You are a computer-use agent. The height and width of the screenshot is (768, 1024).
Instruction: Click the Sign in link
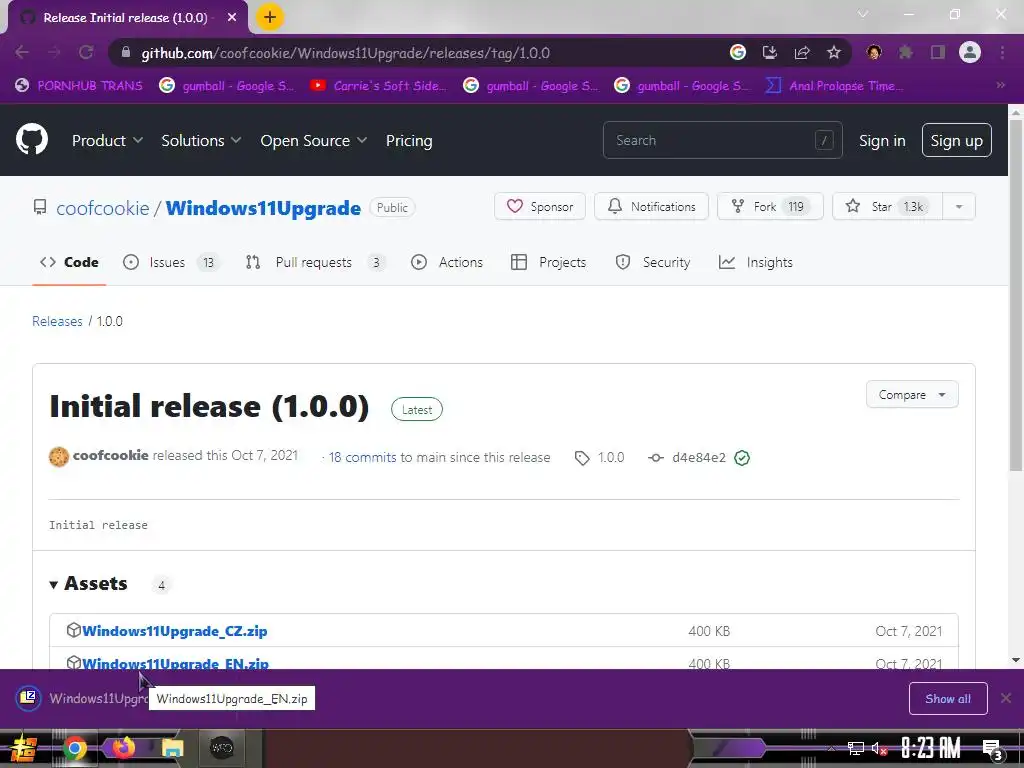tap(882, 140)
